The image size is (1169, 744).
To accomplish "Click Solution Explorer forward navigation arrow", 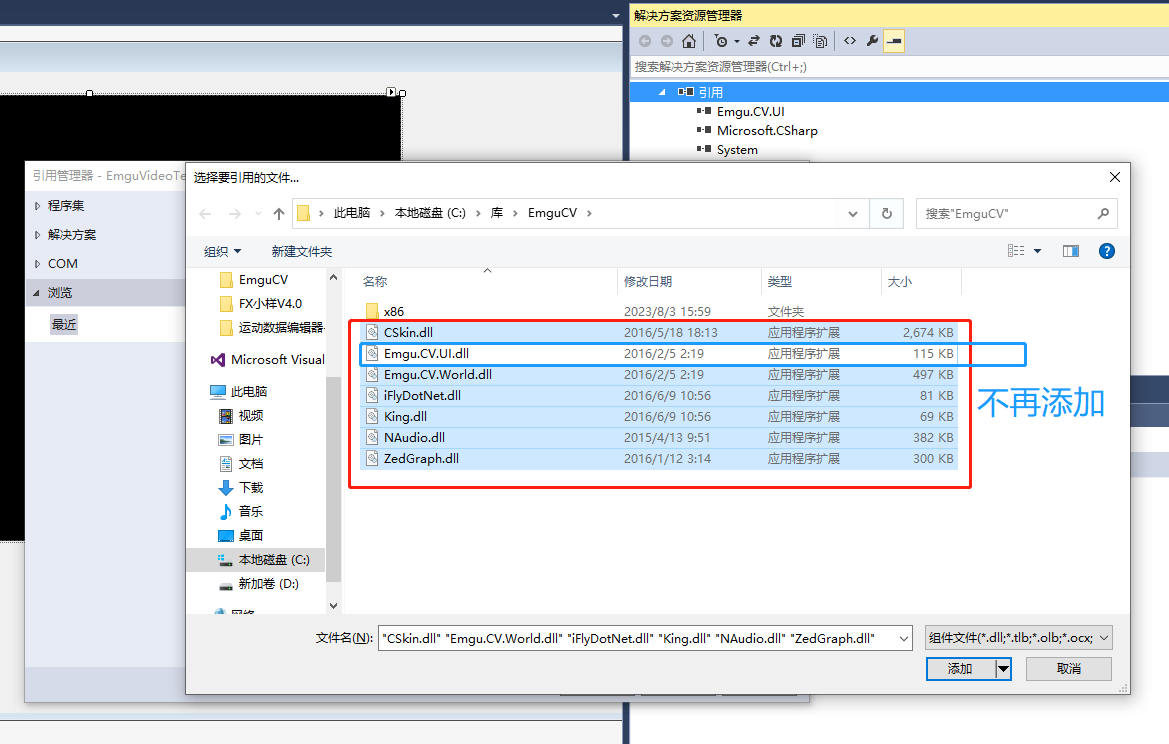I will [x=667, y=42].
